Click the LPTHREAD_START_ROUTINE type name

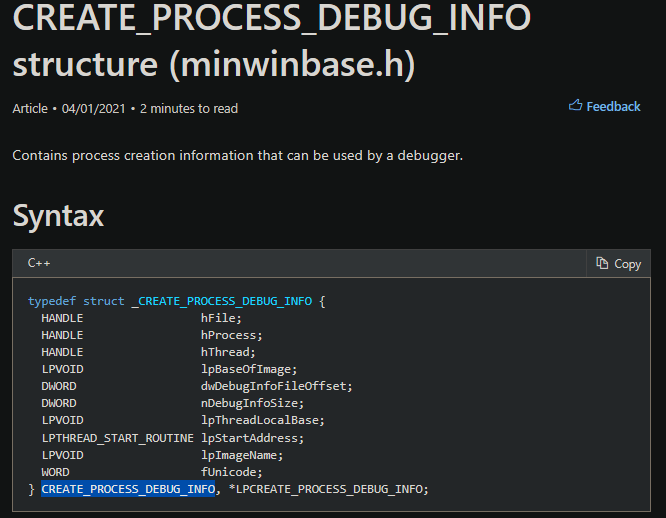click(117, 437)
